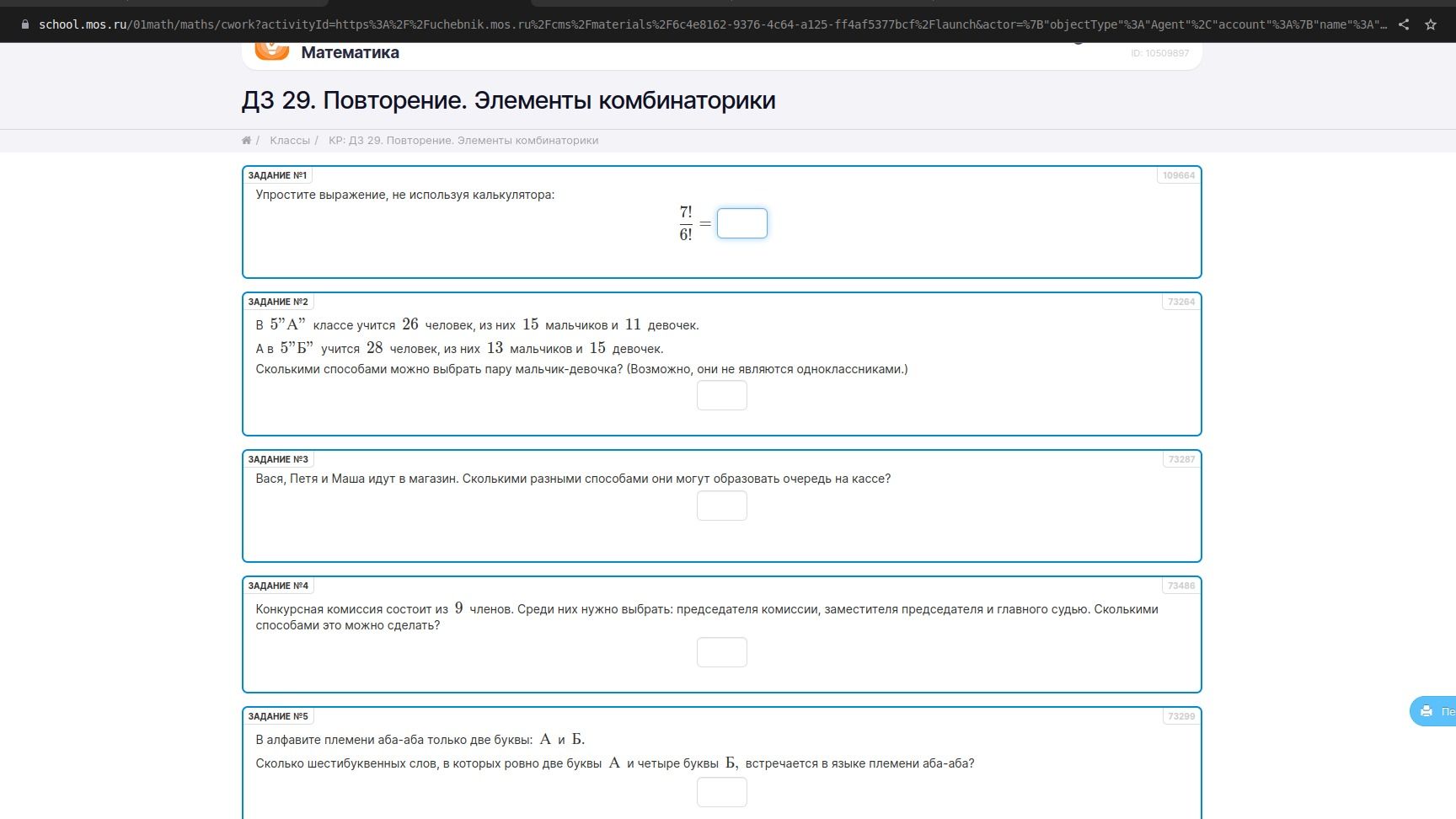1456x819 pixels.
Task: Click breadcrumb КР: ДЗ 29. Повторение
Action: tap(463, 141)
